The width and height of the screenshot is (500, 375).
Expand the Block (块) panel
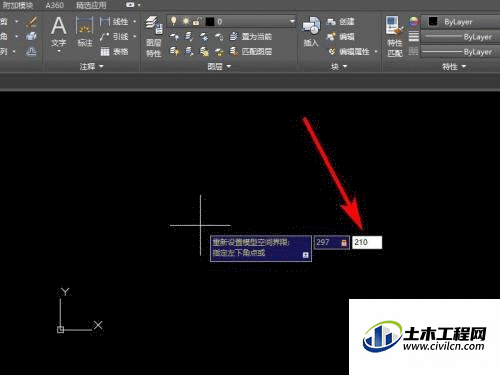pyautogui.click(x=339, y=67)
